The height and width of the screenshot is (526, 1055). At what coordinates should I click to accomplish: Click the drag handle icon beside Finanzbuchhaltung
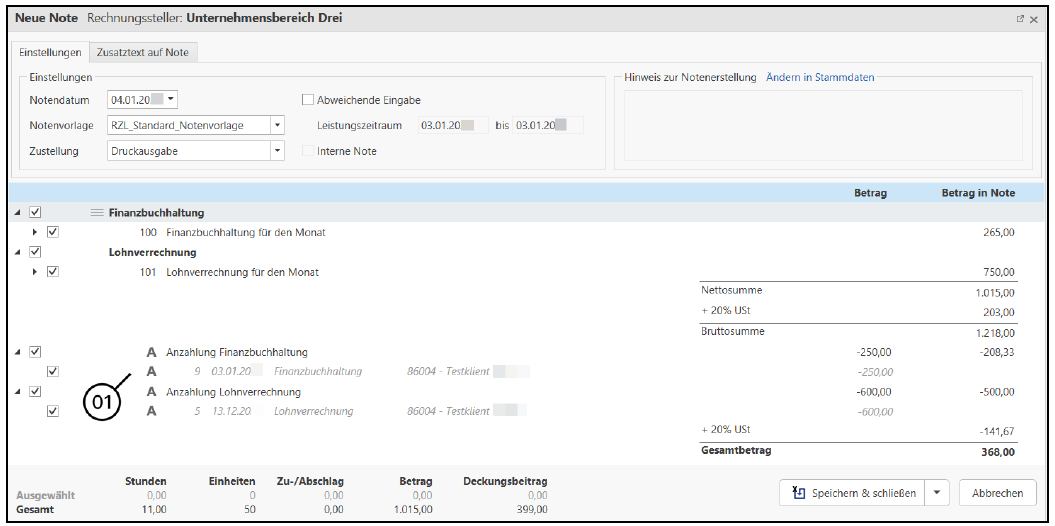(x=97, y=213)
